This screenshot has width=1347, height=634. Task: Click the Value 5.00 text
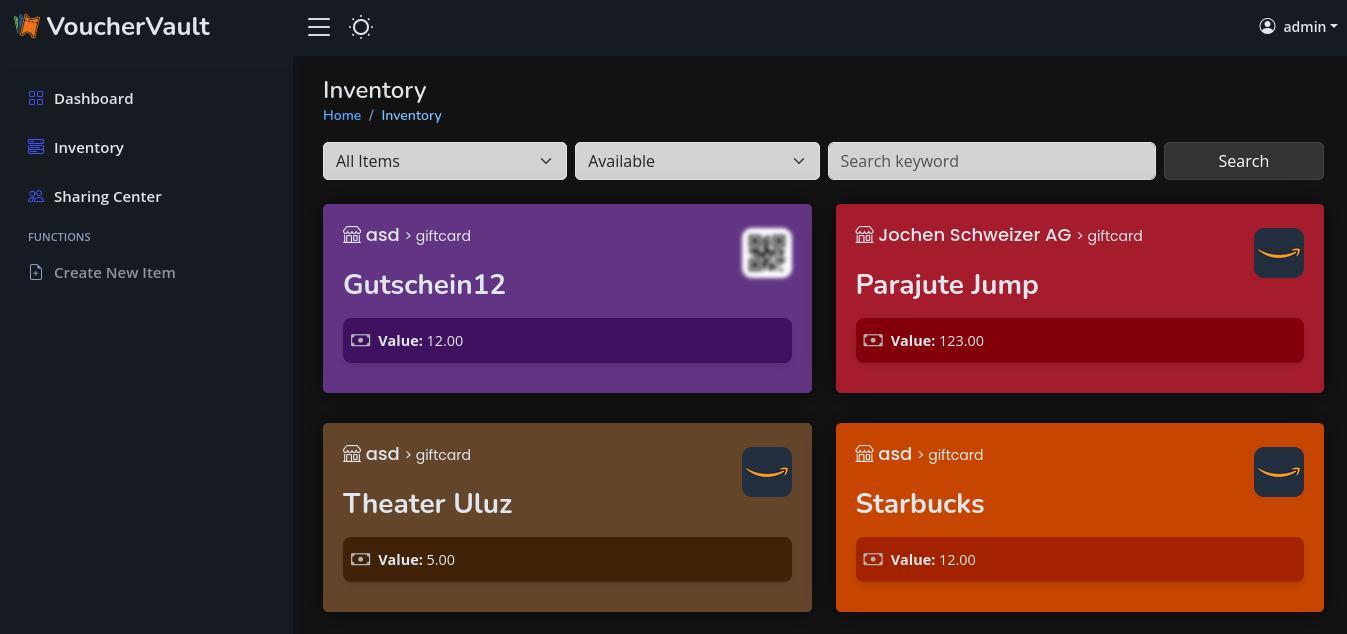[416, 560]
